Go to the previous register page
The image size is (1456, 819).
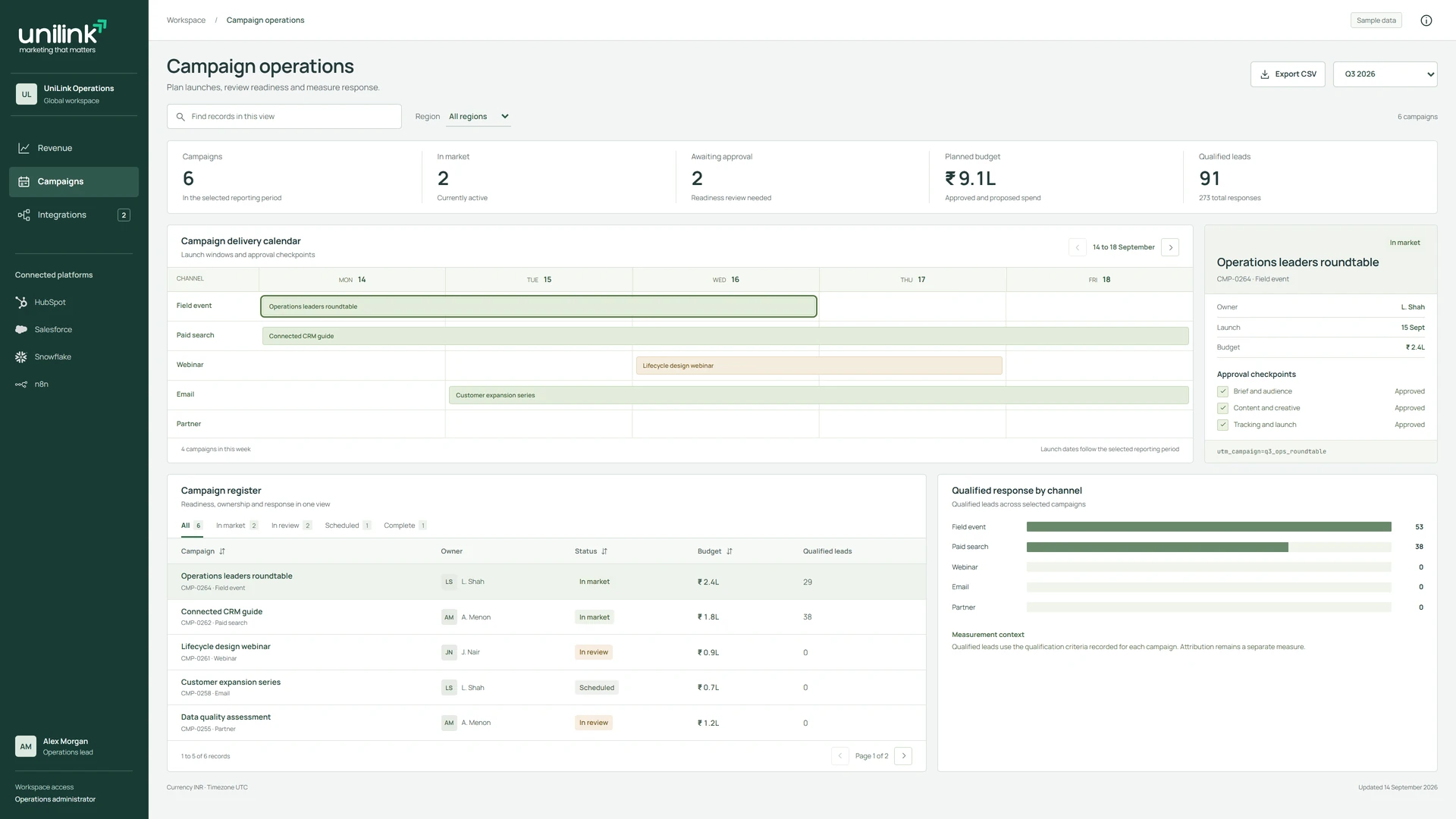click(x=840, y=756)
